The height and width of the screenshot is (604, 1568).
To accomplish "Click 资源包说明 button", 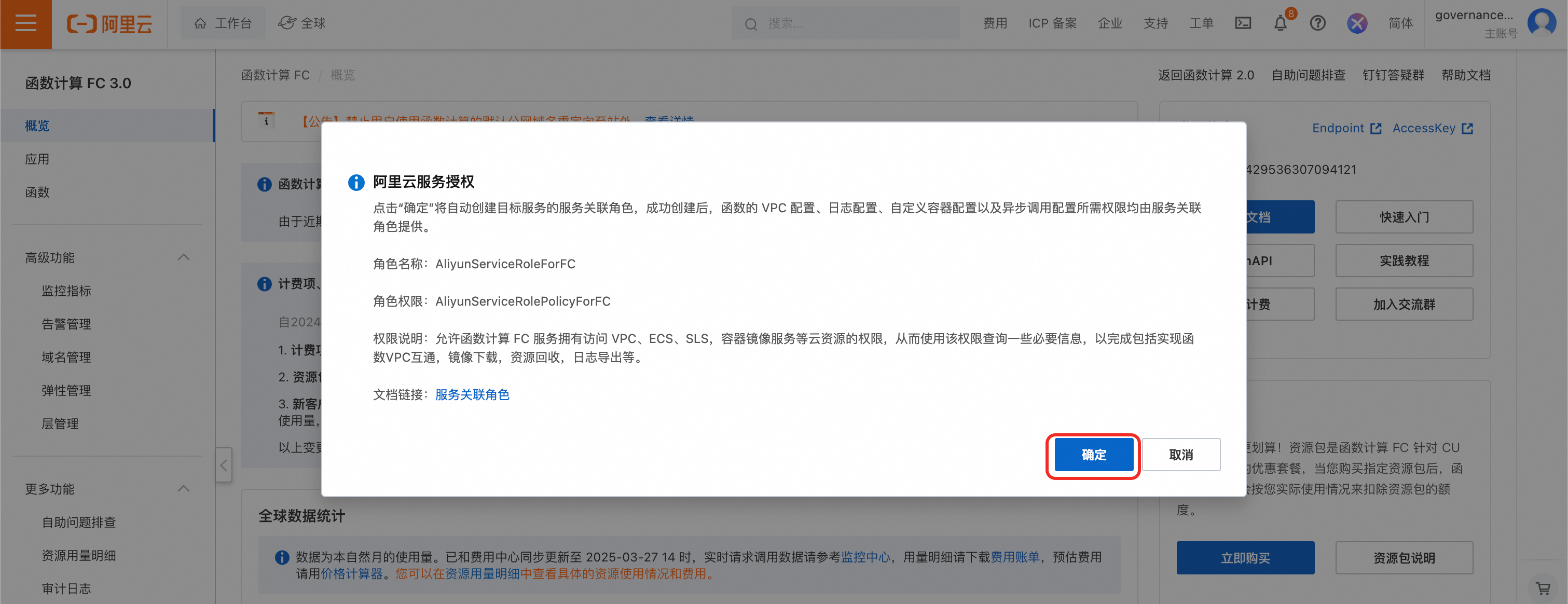I will (x=1404, y=558).
